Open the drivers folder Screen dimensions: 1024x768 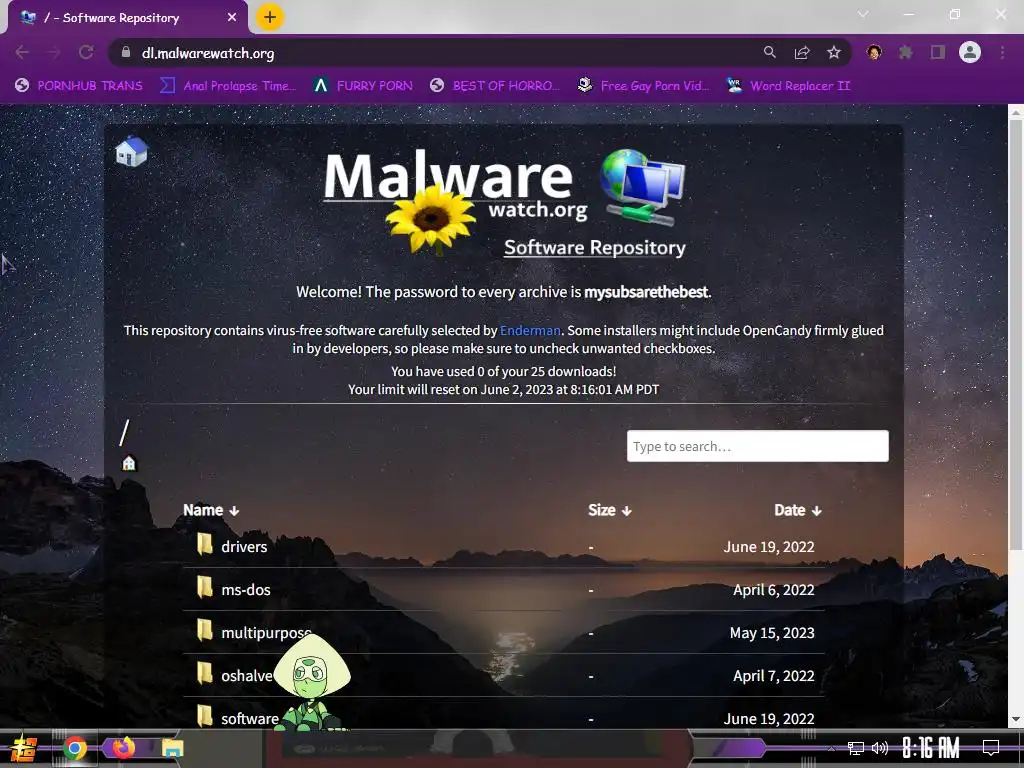(x=244, y=547)
